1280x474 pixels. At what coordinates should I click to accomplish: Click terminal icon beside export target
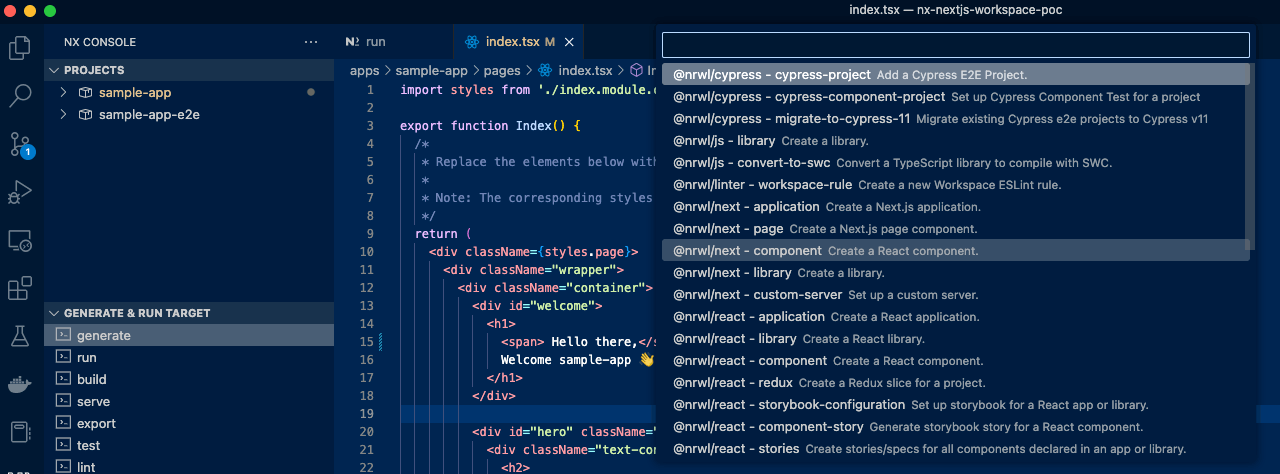(x=63, y=424)
